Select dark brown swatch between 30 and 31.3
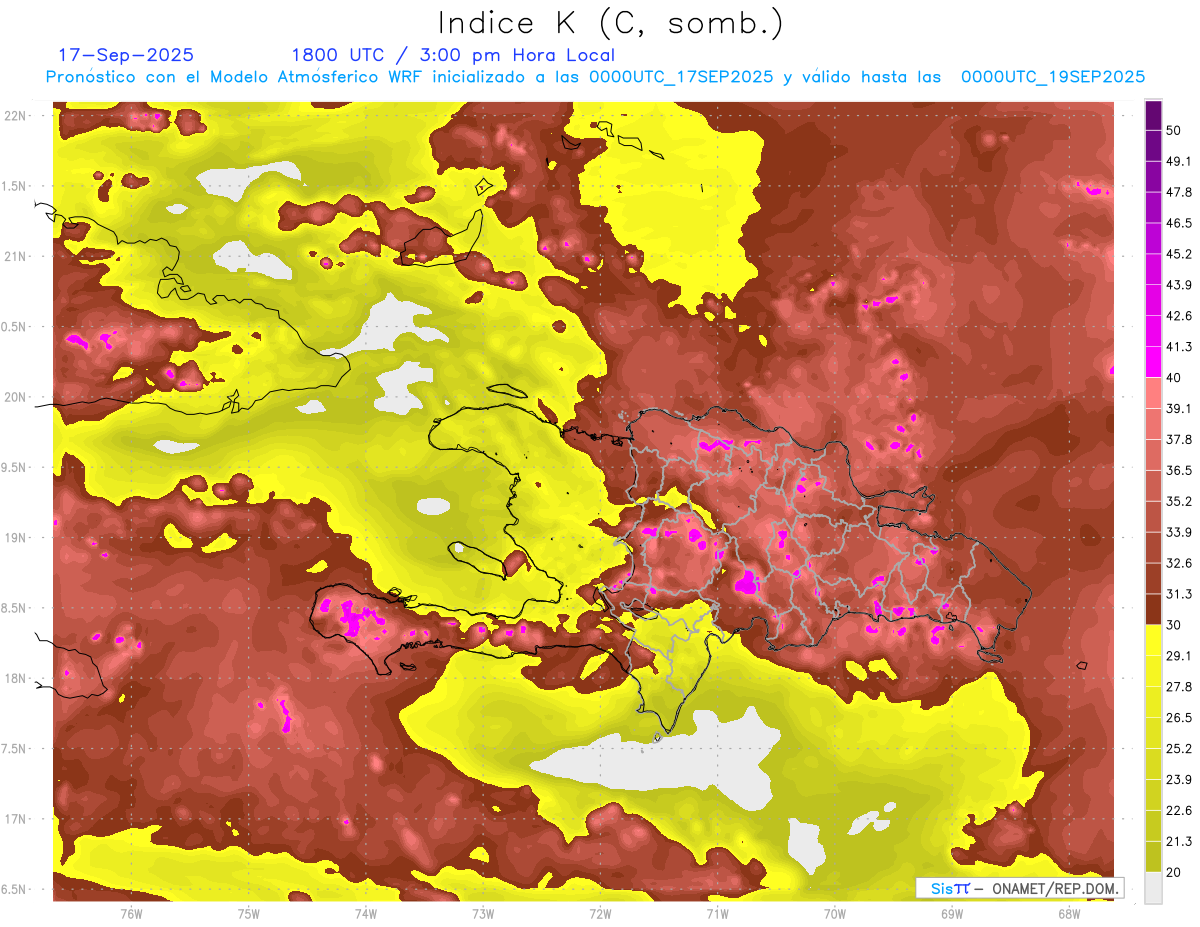Screen dimensions: 1200x927 pos(1153,609)
